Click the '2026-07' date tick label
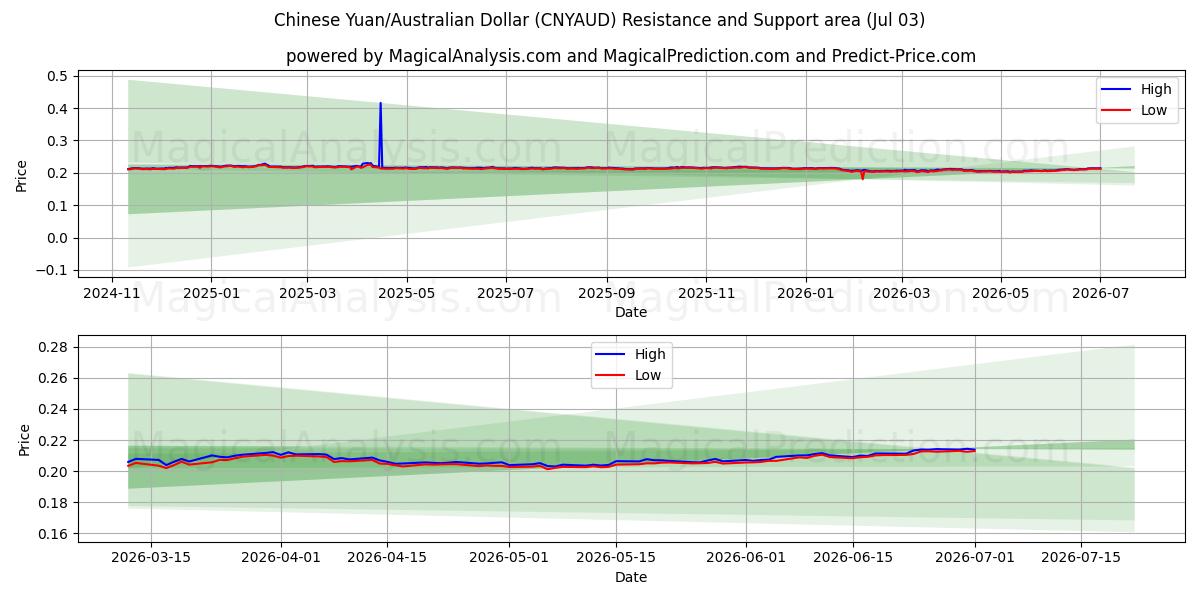 (x=1100, y=293)
